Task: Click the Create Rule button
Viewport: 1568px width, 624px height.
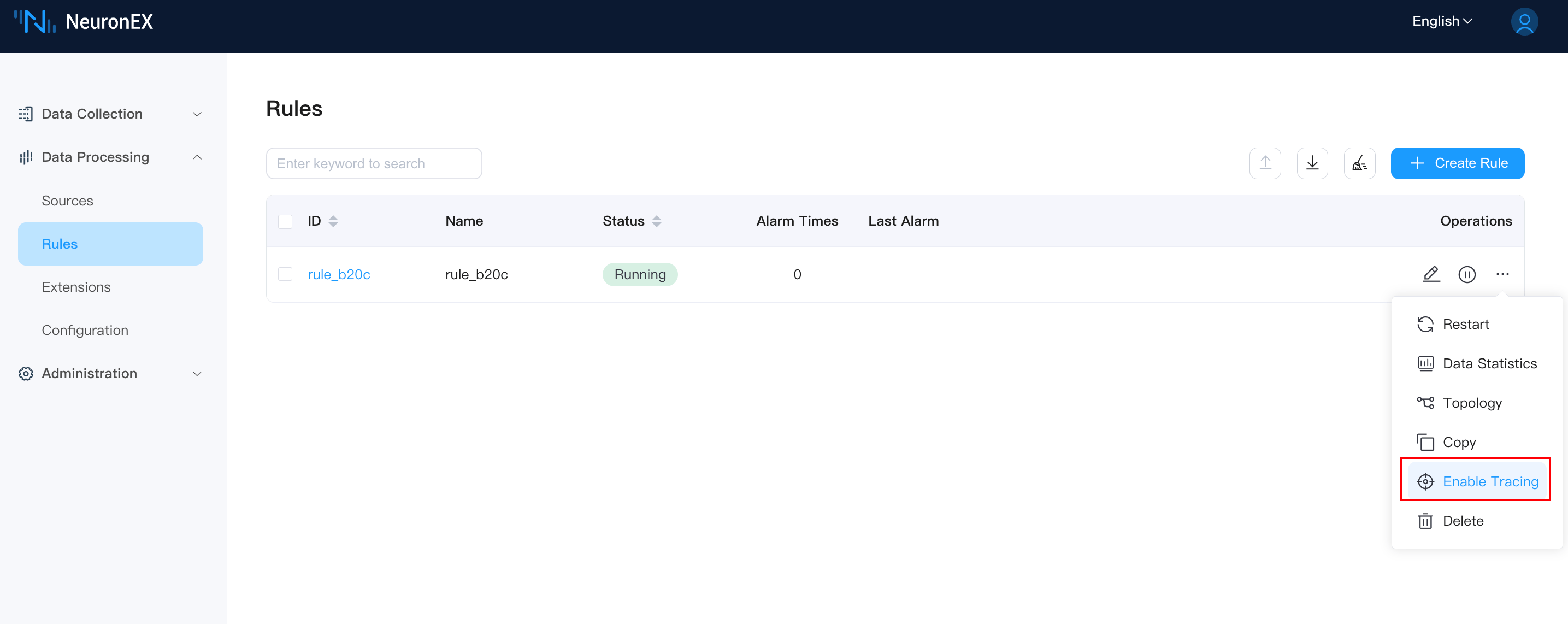Action: (x=1457, y=163)
